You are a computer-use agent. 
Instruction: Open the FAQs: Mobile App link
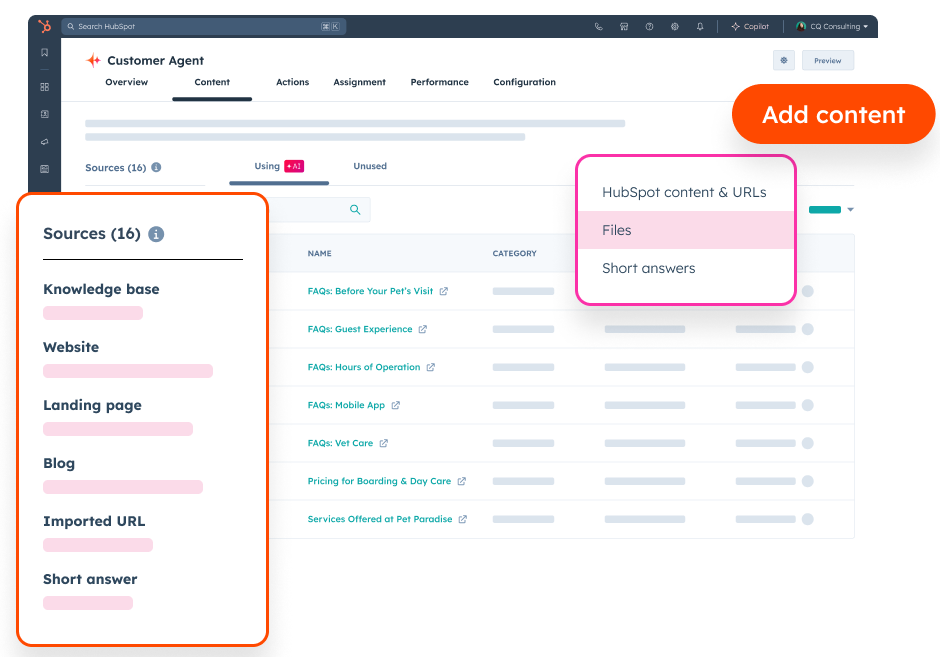(x=346, y=405)
